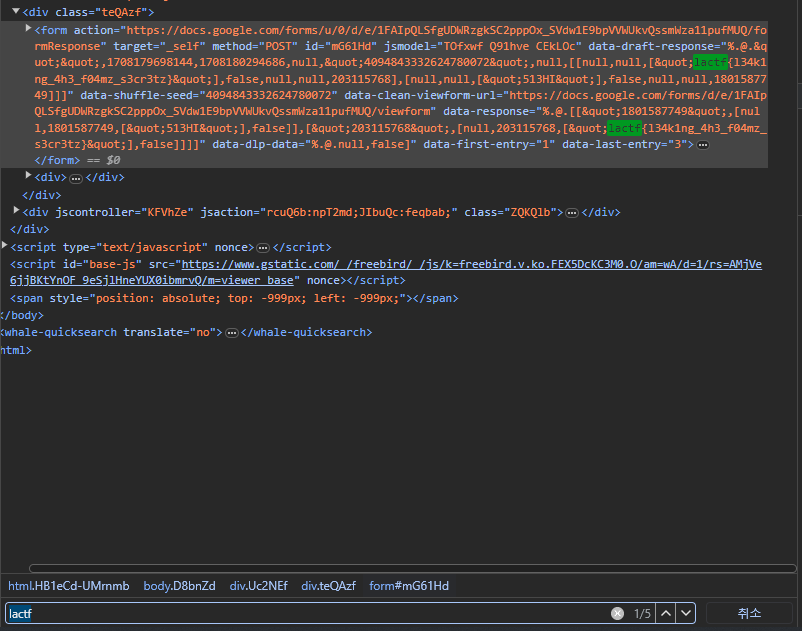
Task: Select form#mG61Hd breadcrumb
Action: [x=409, y=586]
